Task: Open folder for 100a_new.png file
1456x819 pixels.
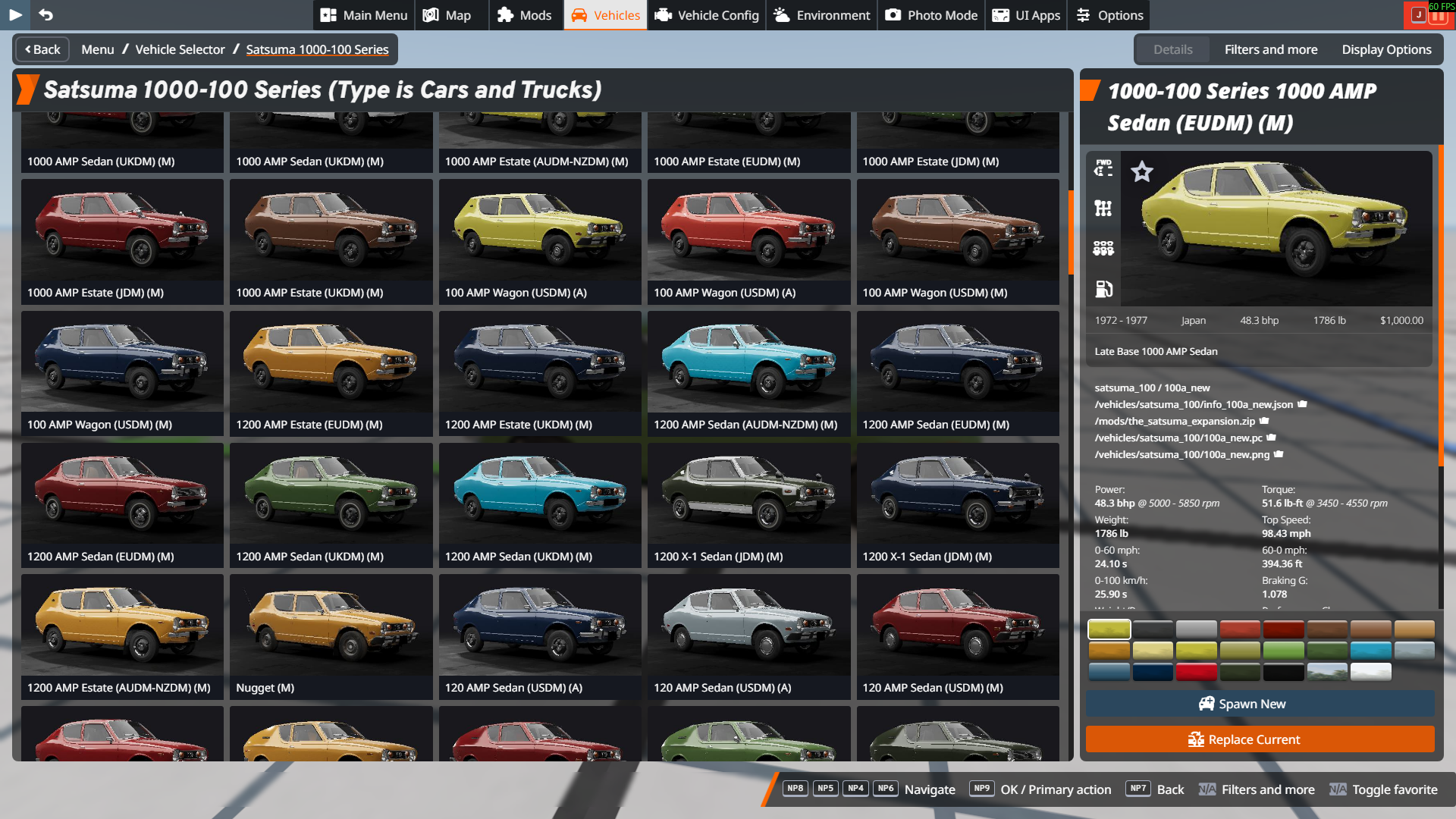Action: click(x=1279, y=454)
